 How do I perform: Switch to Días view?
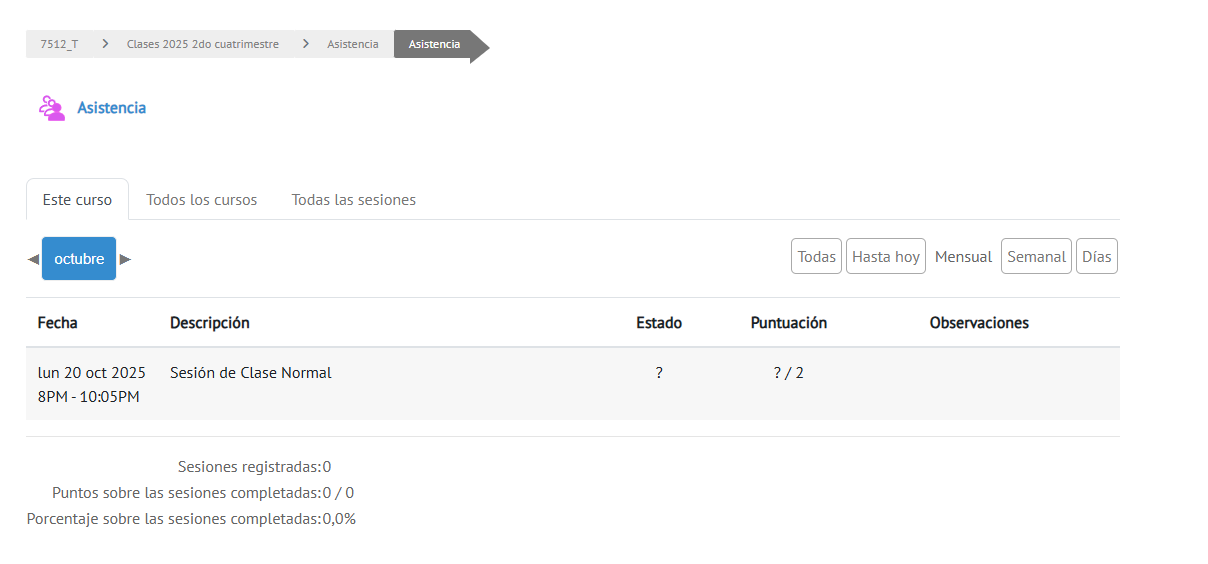(1096, 257)
